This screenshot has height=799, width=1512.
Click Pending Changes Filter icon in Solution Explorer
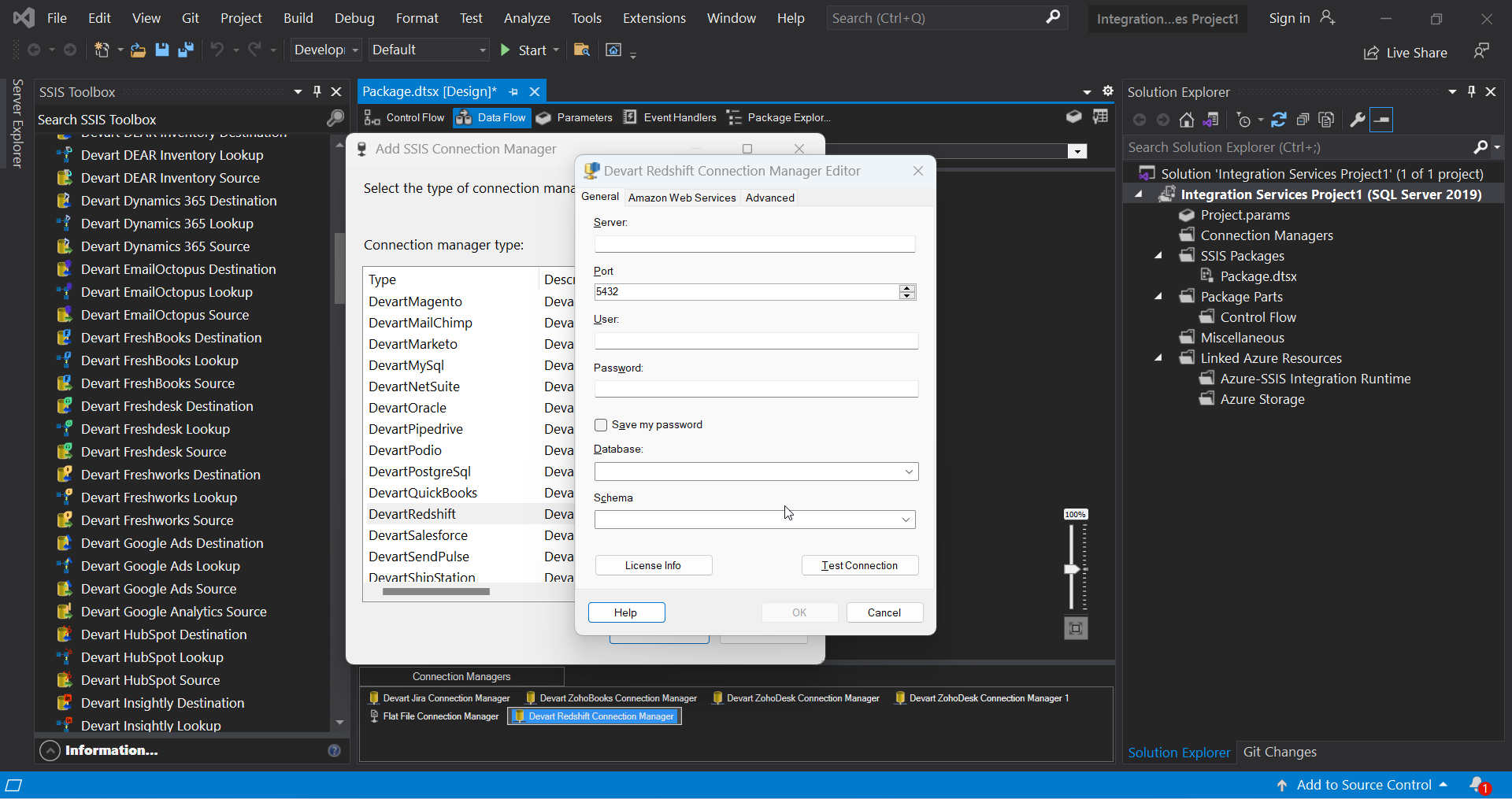point(1244,120)
